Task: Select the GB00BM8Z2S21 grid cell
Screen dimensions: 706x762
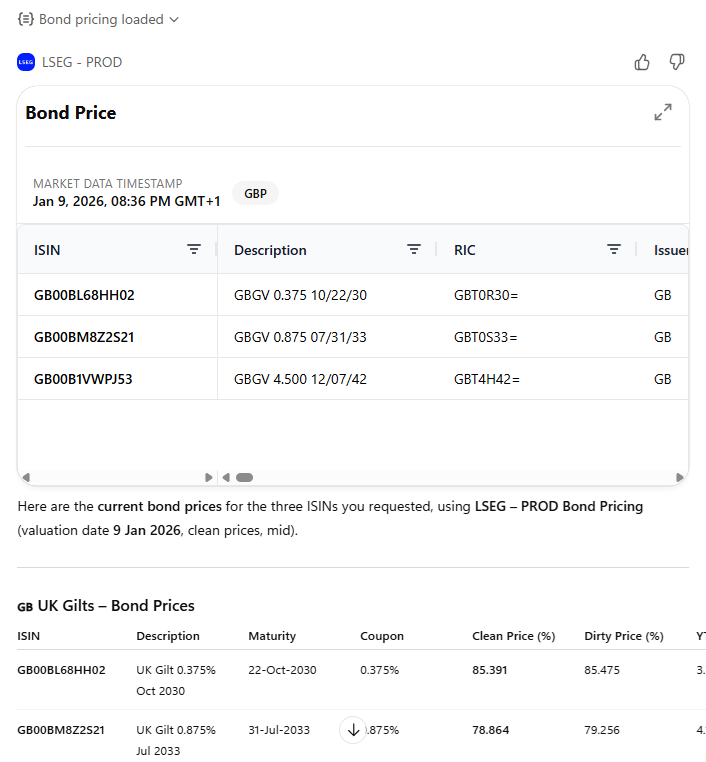Action: click(x=118, y=337)
